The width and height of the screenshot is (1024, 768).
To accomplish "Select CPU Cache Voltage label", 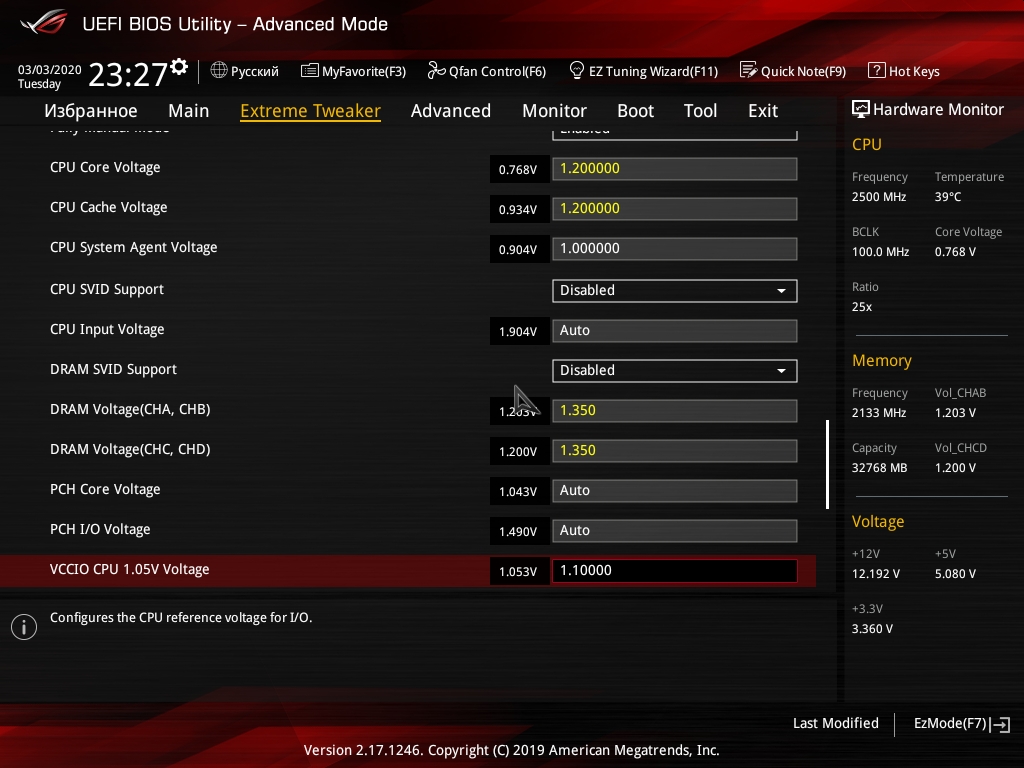I will click(x=108, y=208).
